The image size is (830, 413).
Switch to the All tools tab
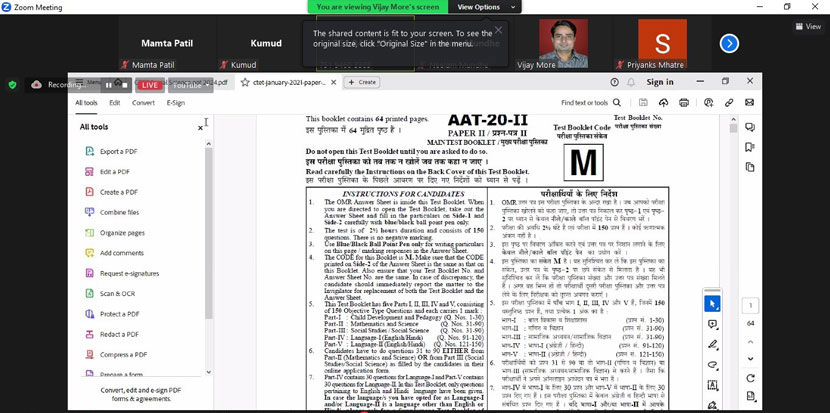click(x=86, y=103)
